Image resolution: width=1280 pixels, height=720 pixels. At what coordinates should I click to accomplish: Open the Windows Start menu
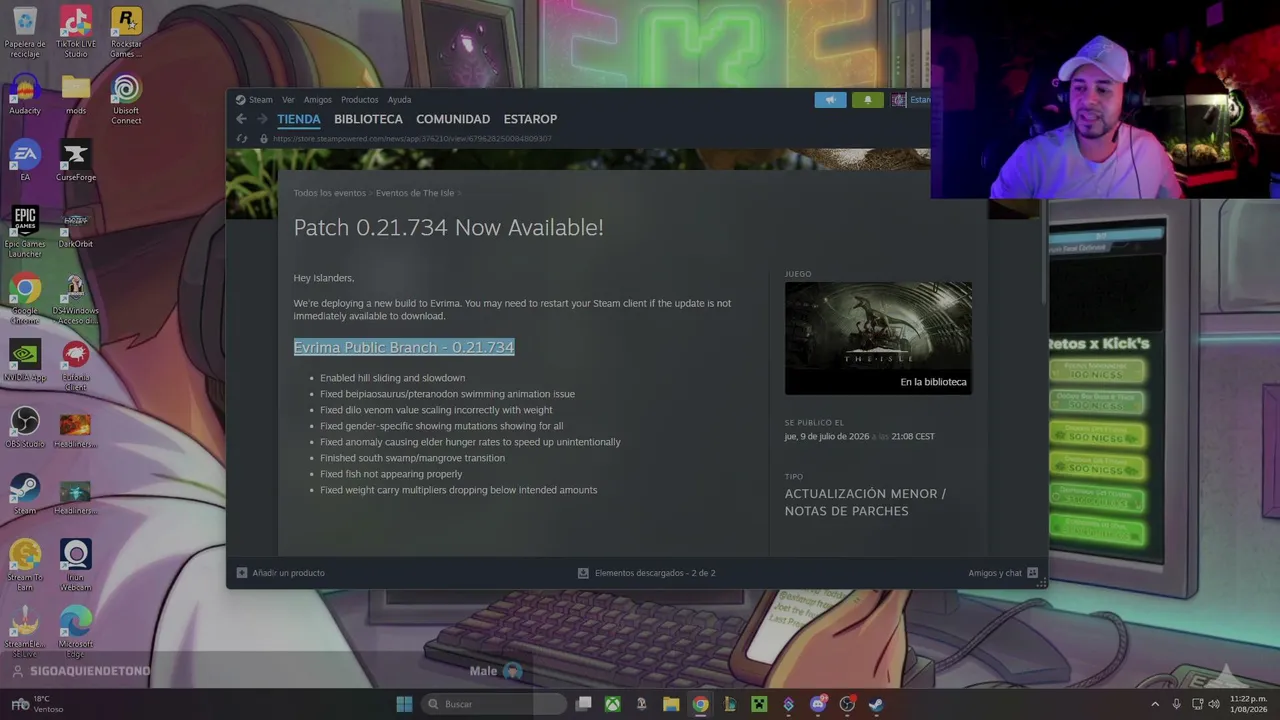coord(404,704)
